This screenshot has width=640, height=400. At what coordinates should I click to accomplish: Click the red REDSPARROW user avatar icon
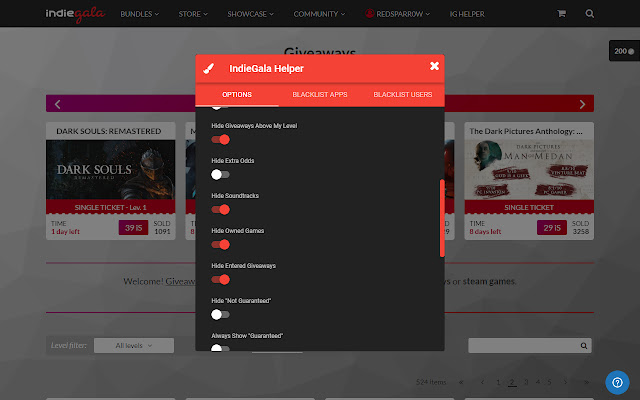pos(370,13)
